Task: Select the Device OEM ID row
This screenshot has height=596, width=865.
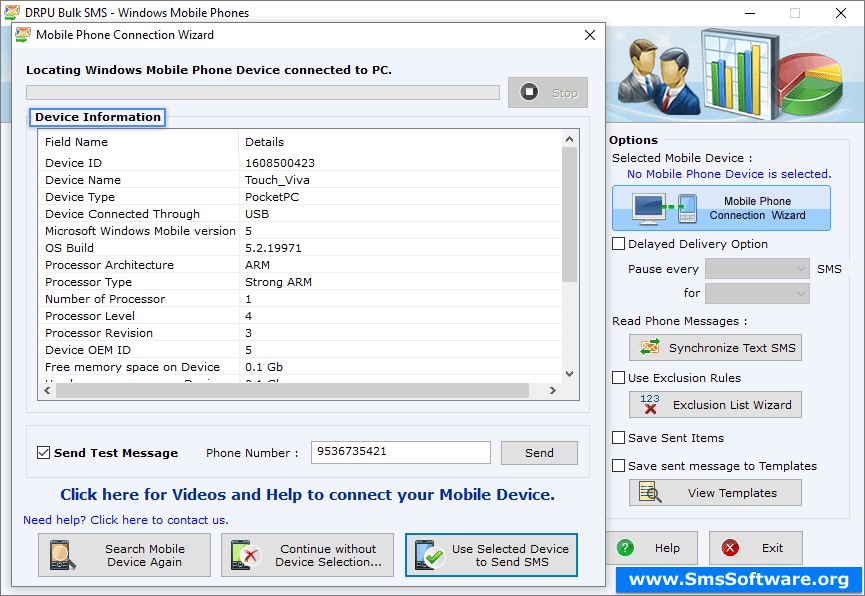Action: pyautogui.click(x=301, y=350)
